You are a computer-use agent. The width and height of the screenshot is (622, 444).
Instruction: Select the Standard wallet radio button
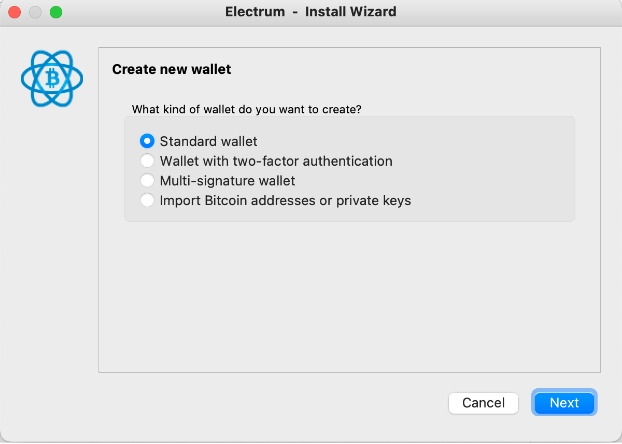pyautogui.click(x=147, y=141)
